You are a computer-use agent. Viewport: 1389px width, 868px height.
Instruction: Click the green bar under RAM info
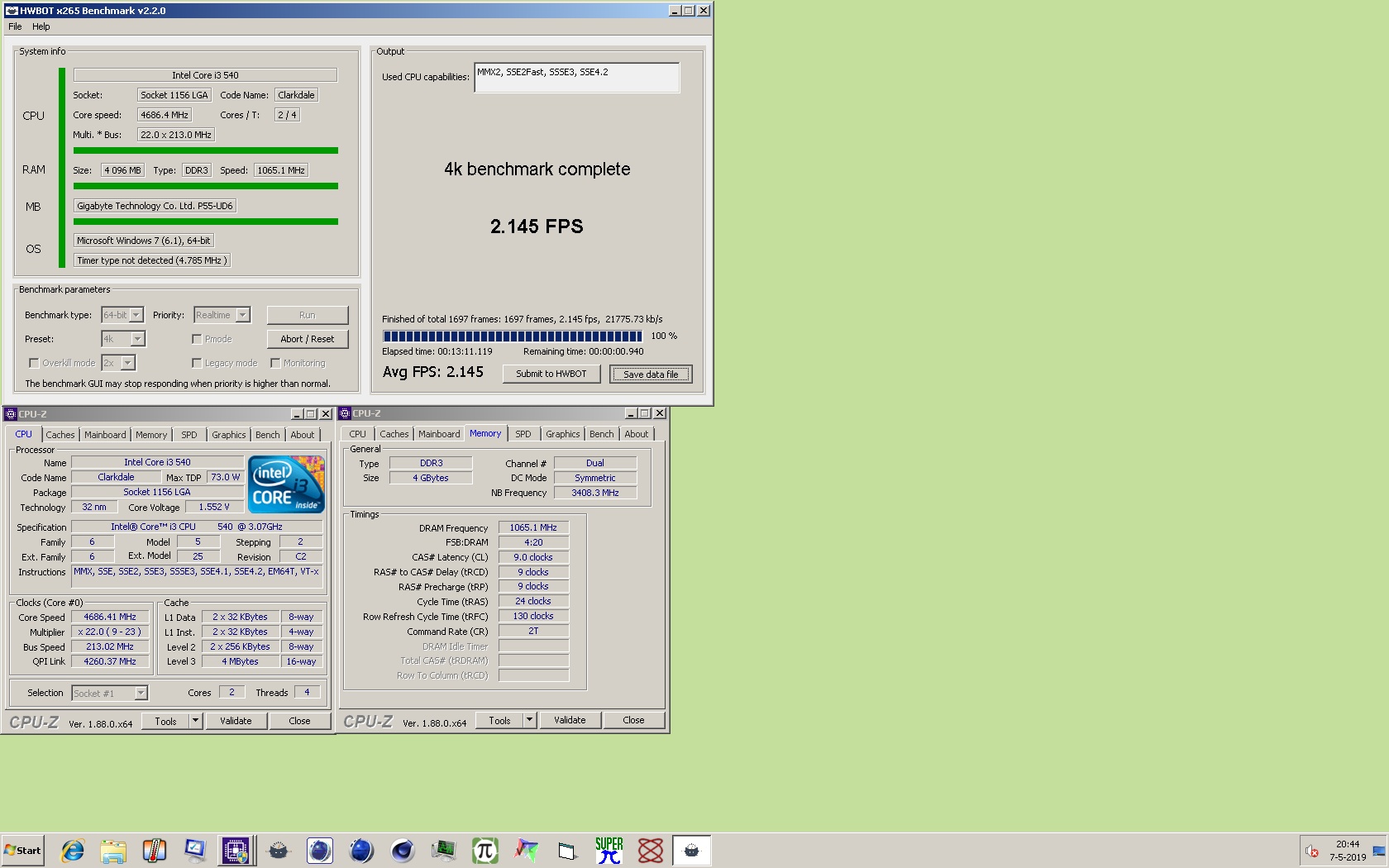click(206, 186)
